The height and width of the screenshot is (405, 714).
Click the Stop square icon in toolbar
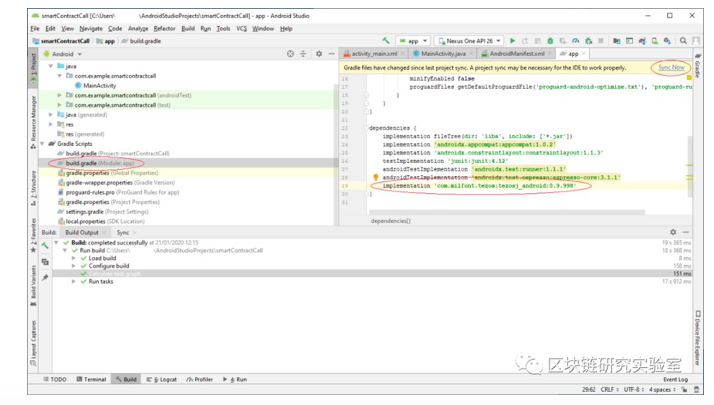(x=601, y=41)
